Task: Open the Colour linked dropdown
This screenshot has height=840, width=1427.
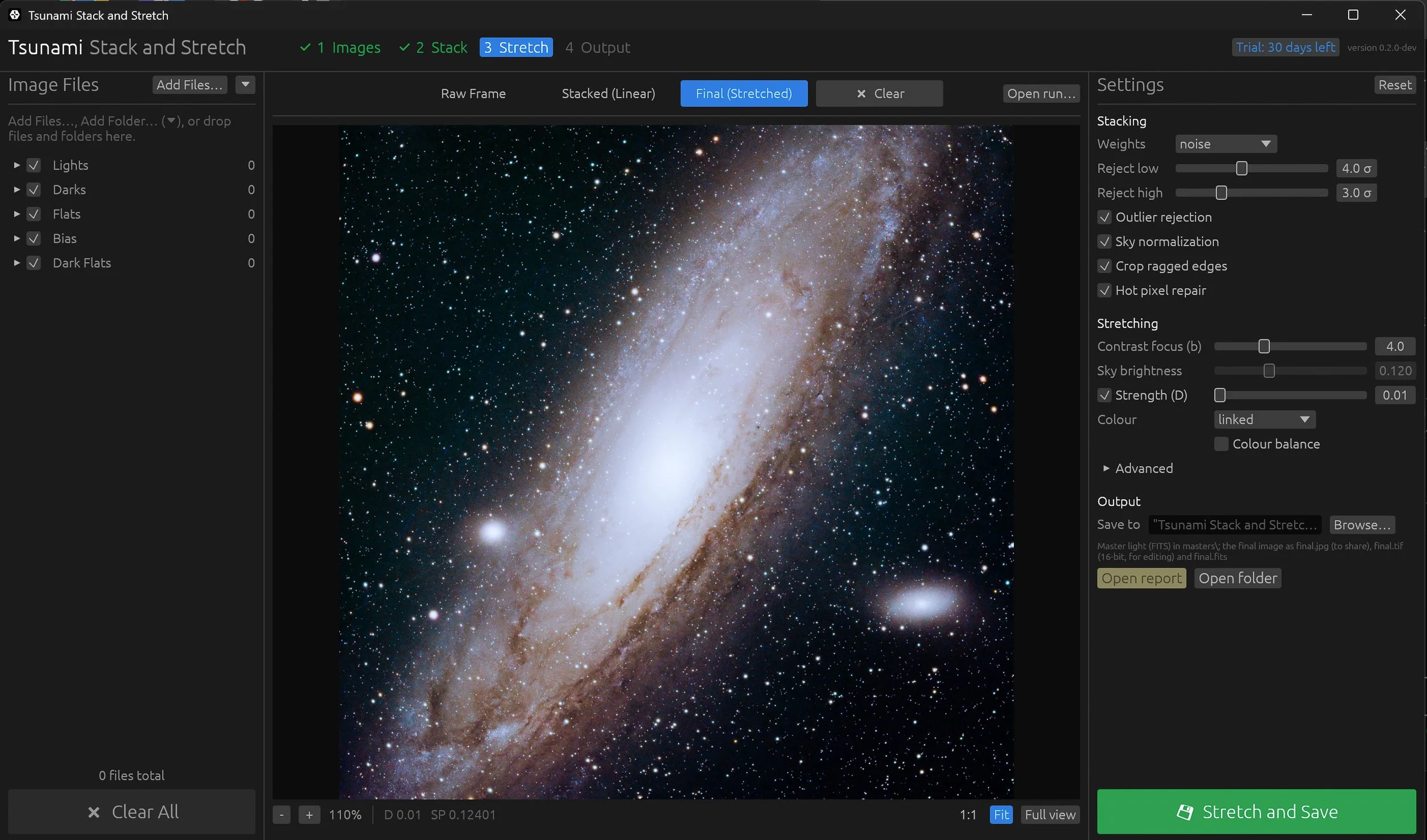Action: [1264, 419]
